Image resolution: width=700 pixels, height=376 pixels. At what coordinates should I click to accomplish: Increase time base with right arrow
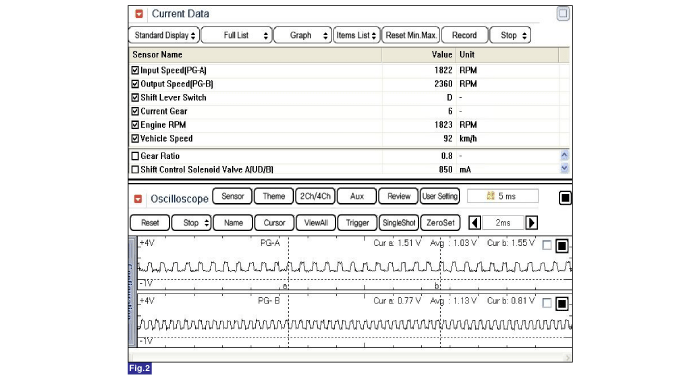(531, 222)
